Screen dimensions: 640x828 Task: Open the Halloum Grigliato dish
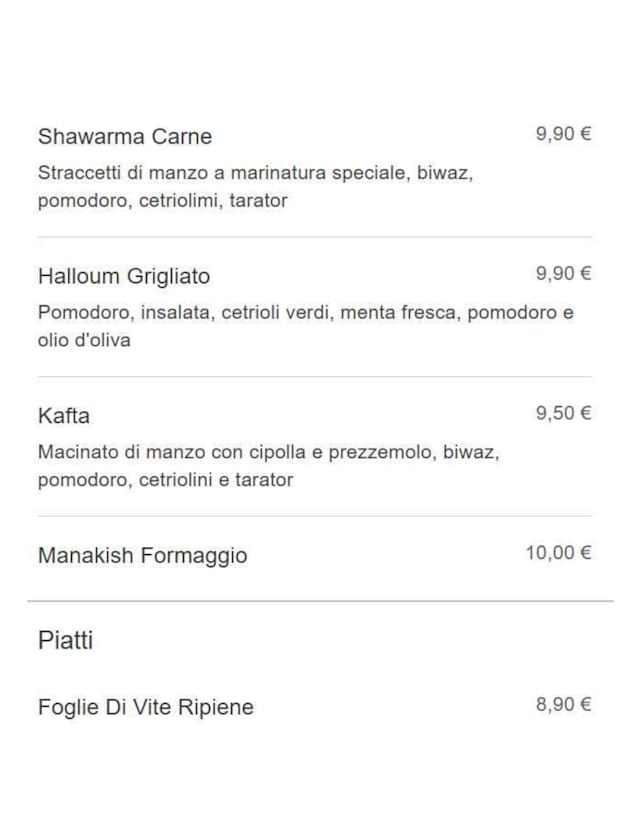(x=124, y=276)
